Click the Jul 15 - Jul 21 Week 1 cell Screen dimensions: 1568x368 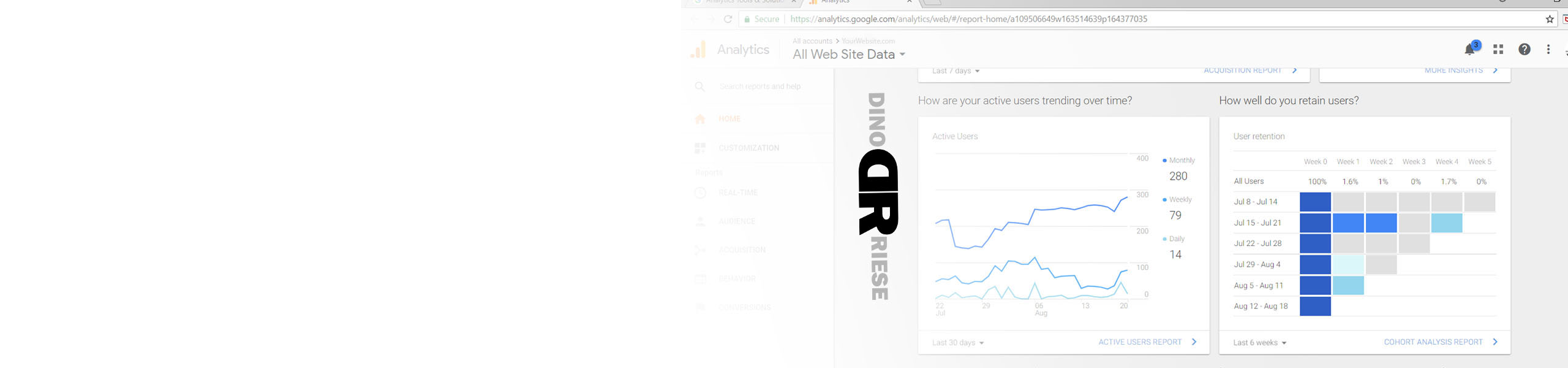[x=1348, y=223]
